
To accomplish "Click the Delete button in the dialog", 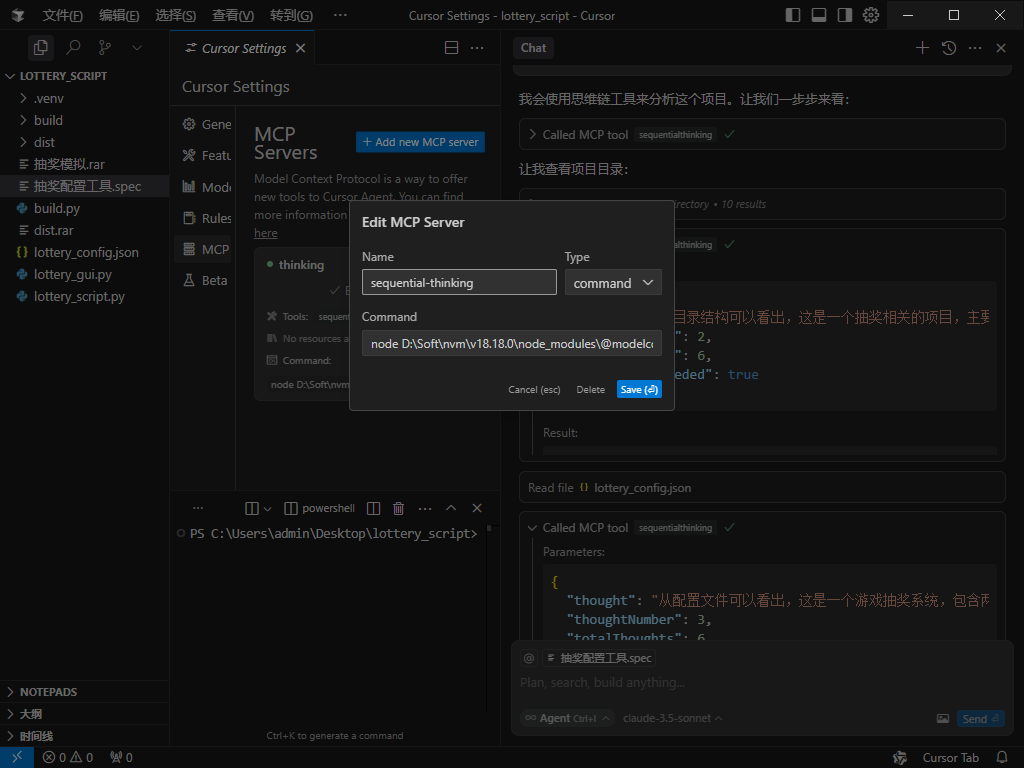I will click(x=590, y=389).
